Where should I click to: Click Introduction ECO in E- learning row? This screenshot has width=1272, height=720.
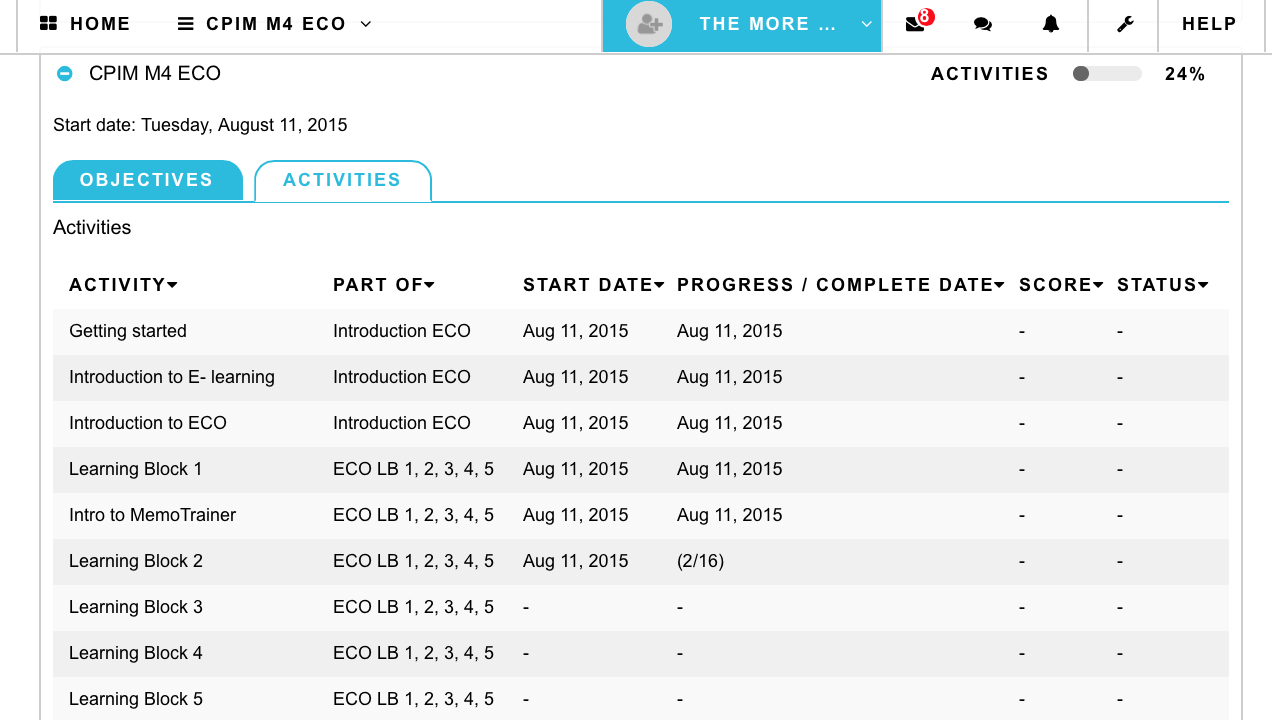(x=402, y=377)
